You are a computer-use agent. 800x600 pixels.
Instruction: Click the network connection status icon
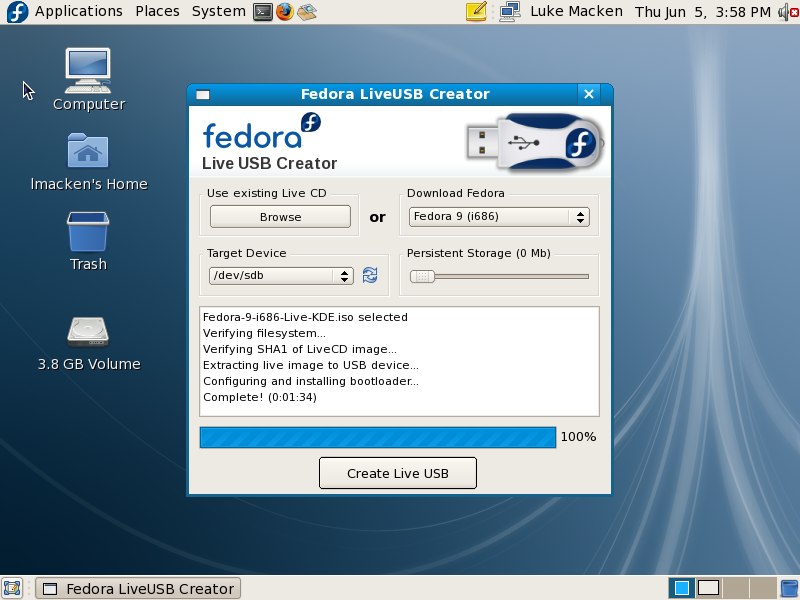pyautogui.click(x=510, y=12)
